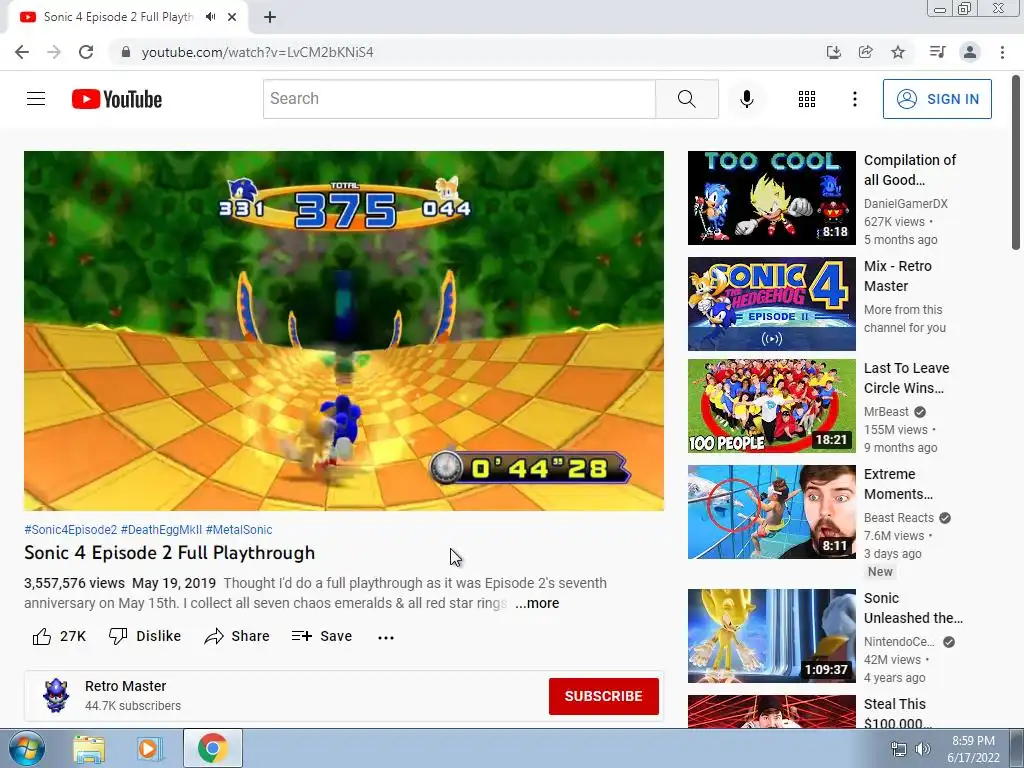Open YouTube settings three-dot menu
The height and width of the screenshot is (768, 1024).
(x=854, y=99)
